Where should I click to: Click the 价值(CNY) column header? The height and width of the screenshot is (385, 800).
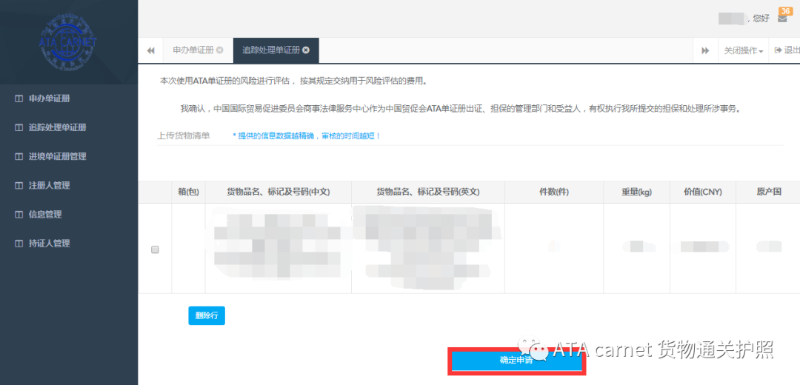click(703, 192)
